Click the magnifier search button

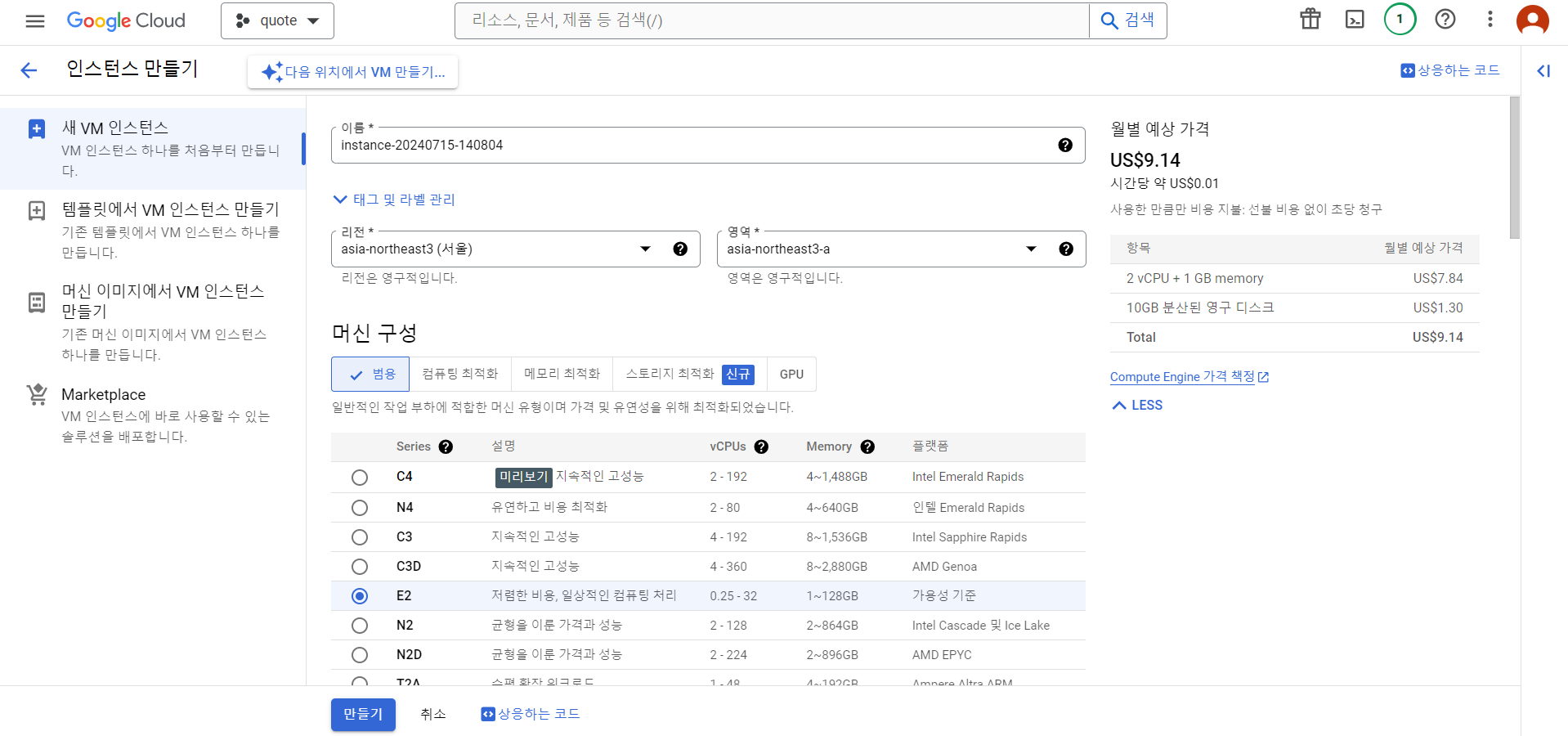1127,20
